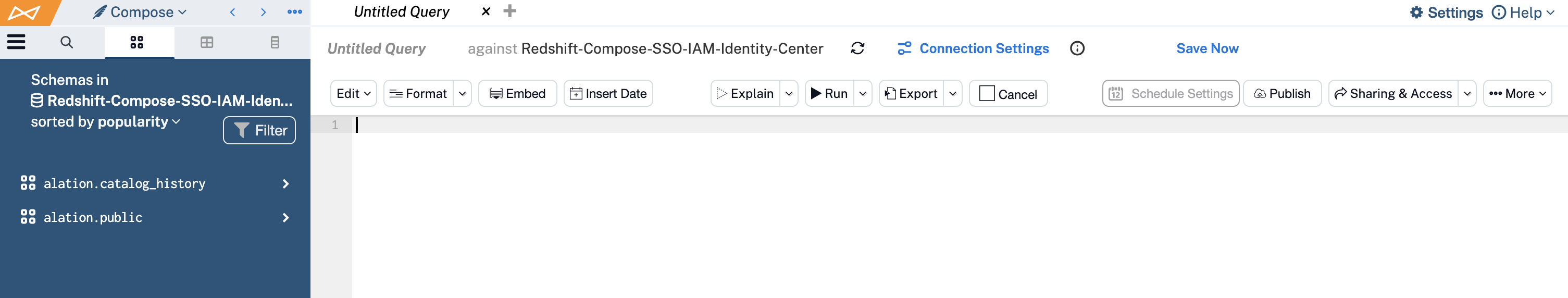This screenshot has height=298, width=1568.
Task: Expand the Run dropdown arrow
Action: (x=863, y=94)
